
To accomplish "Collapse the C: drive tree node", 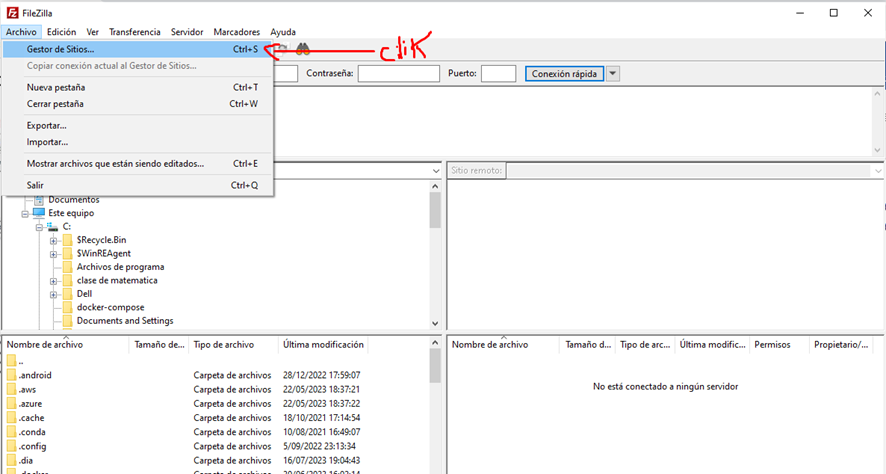I will (x=39, y=227).
